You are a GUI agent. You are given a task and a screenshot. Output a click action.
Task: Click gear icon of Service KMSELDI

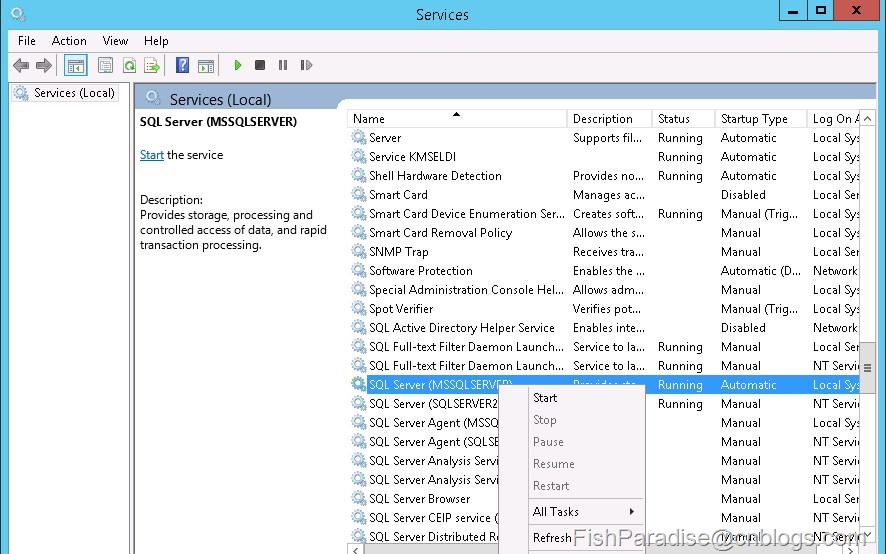pos(358,157)
